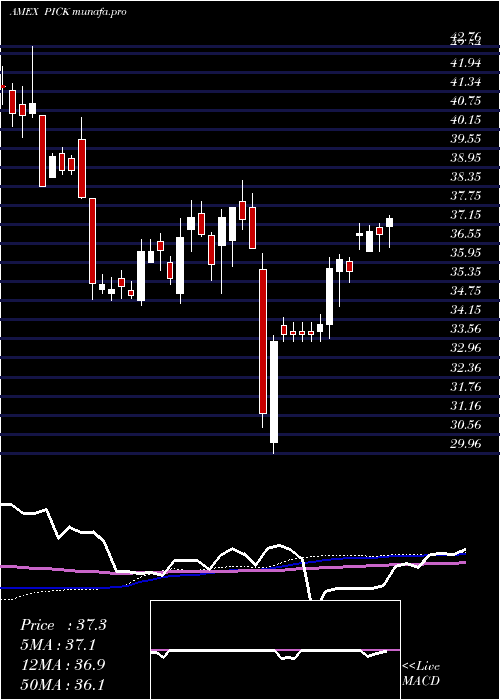Select the 35.35 price axis label
The image size is (500, 700).
tap(466, 272)
